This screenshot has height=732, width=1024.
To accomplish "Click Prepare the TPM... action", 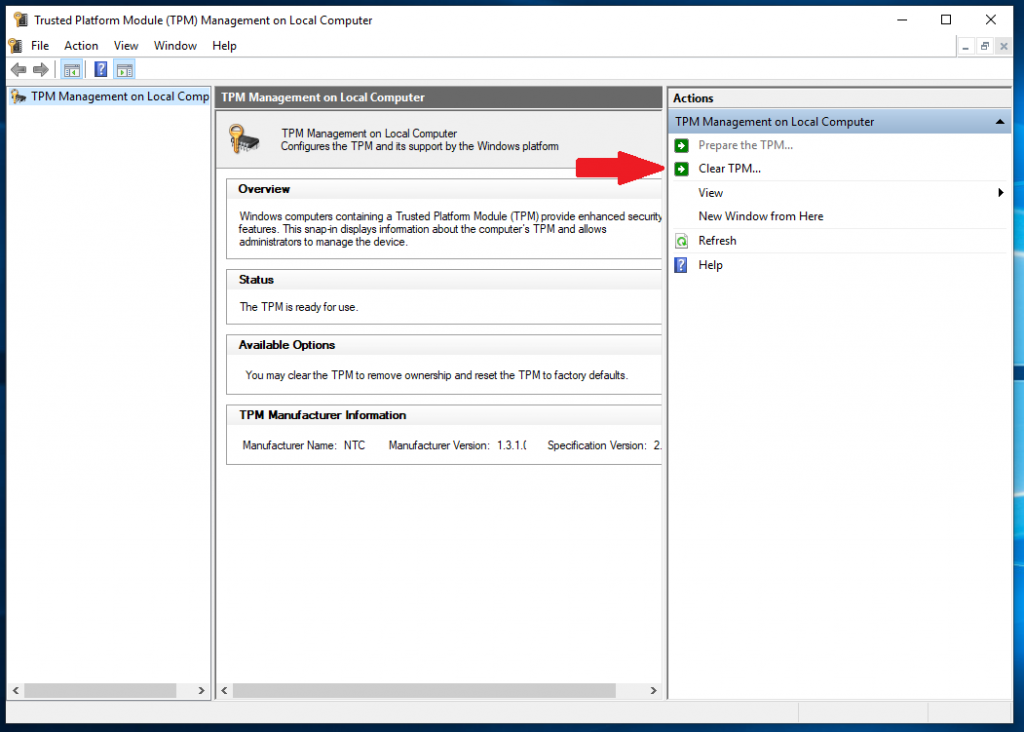I will (x=745, y=145).
